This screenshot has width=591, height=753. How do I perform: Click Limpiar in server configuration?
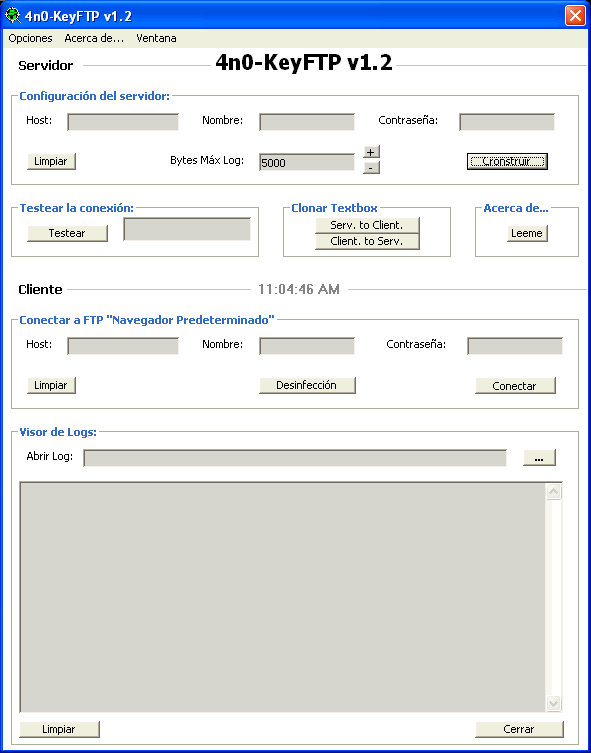click(x=51, y=161)
